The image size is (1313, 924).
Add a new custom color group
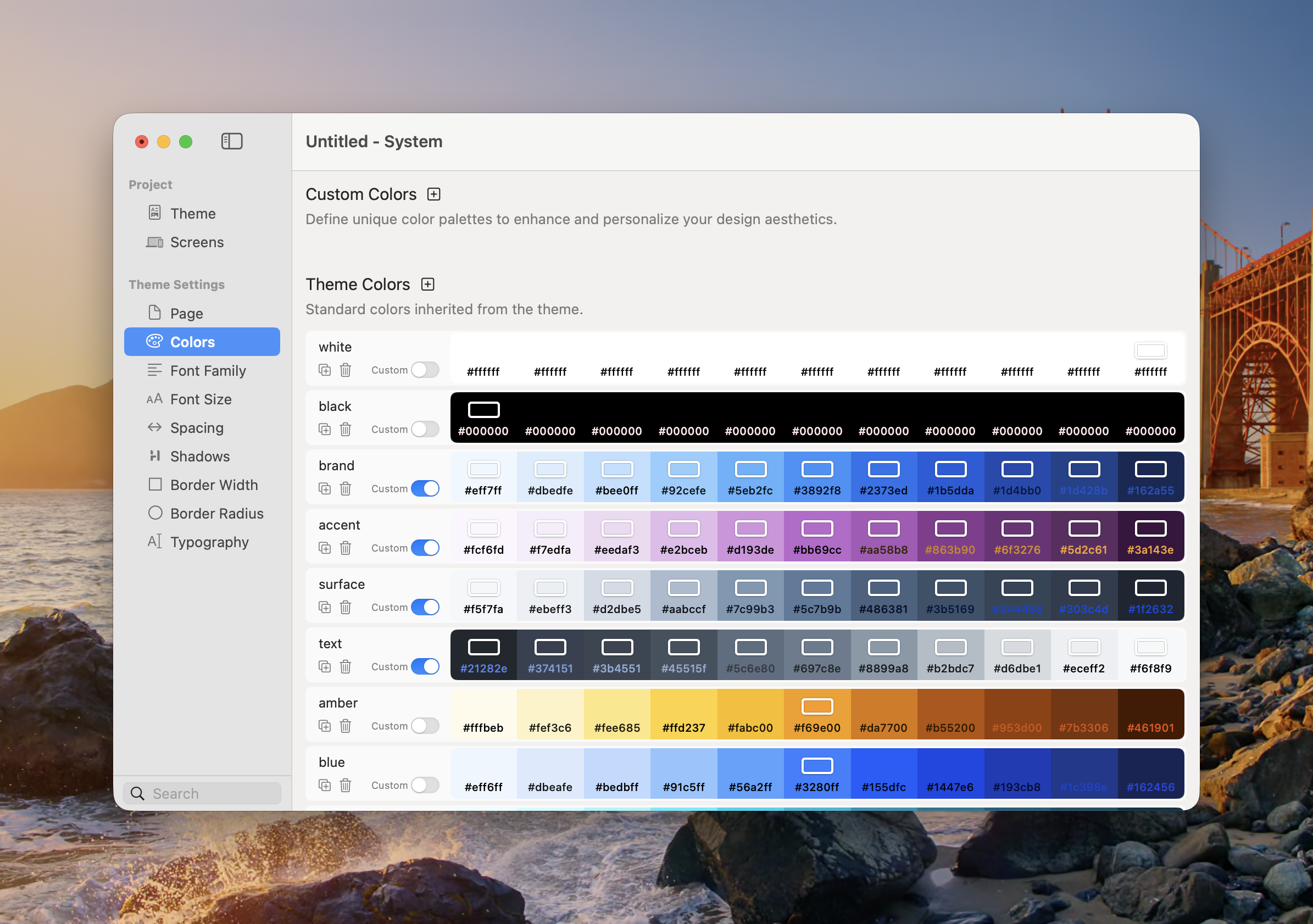pos(434,194)
